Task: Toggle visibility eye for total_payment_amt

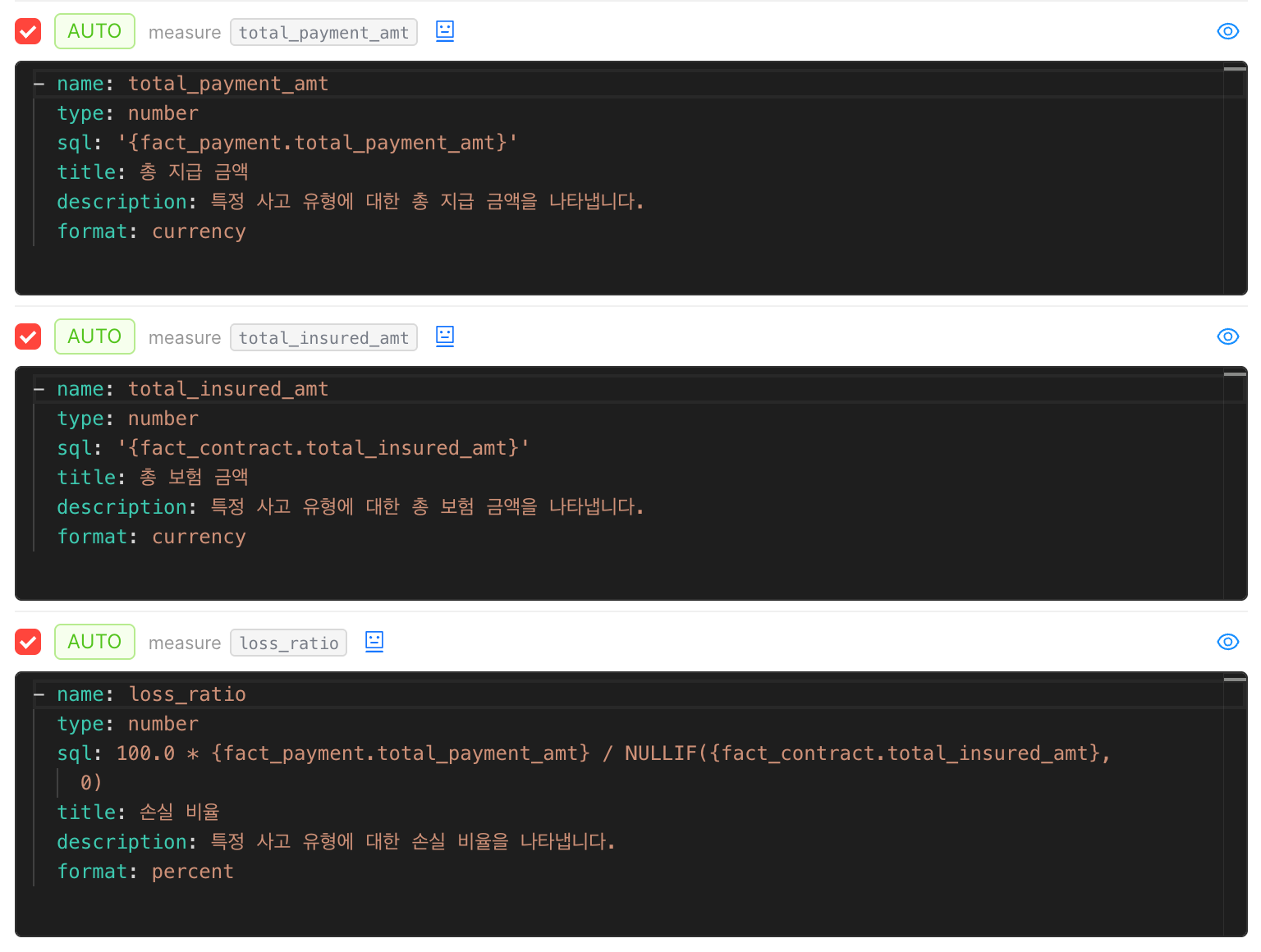Action: click(1227, 31)
